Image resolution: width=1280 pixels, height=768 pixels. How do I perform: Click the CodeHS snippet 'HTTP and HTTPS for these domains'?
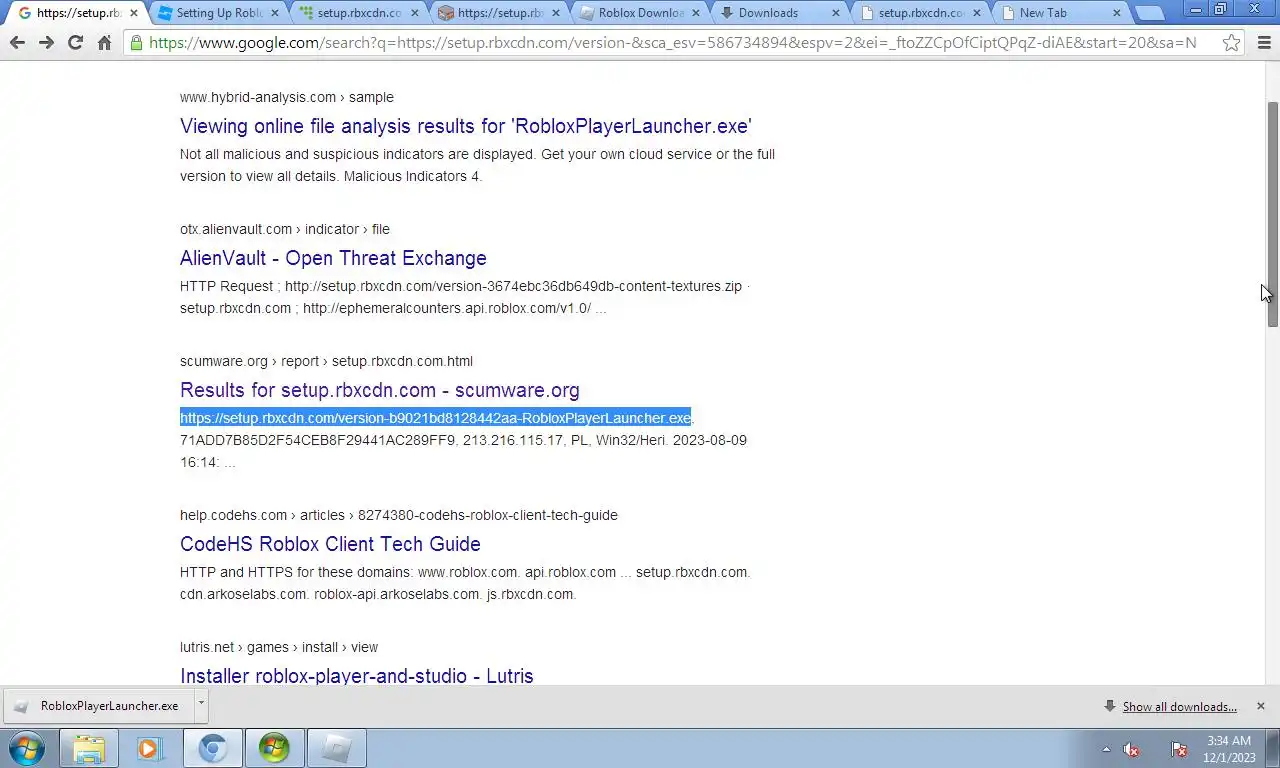click(296, 572)
